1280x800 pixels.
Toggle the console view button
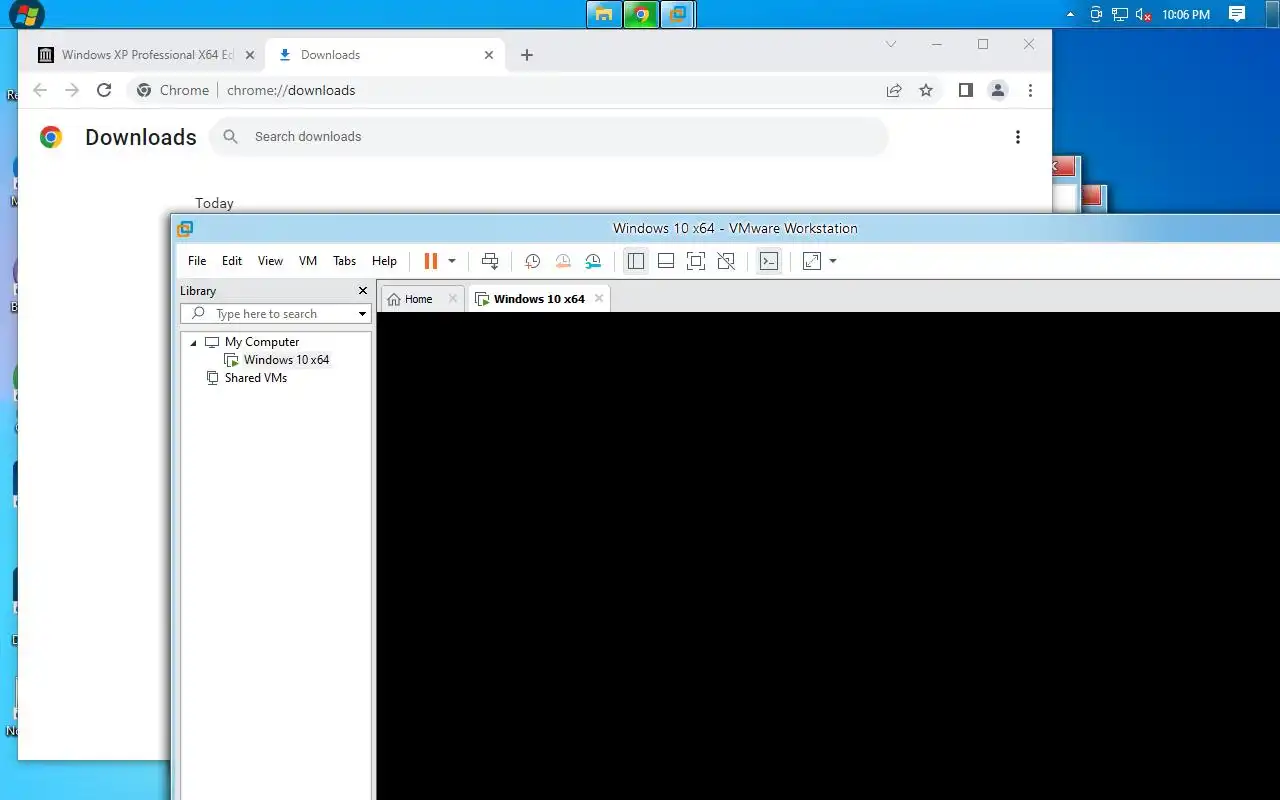pos(769,261)
